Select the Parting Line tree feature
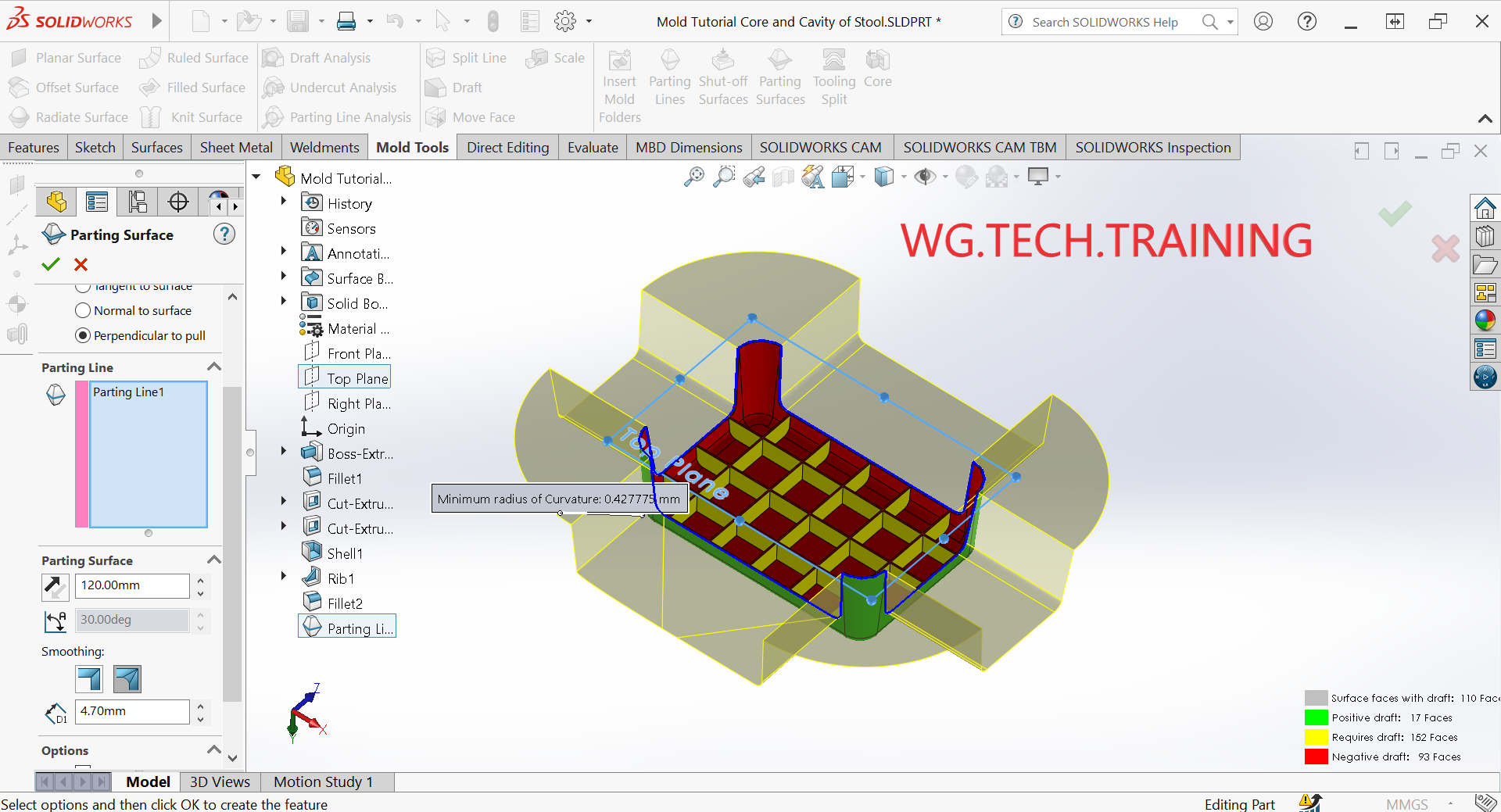The width and height of the screenshot is (1501, 812). click(x=347, y=628)
